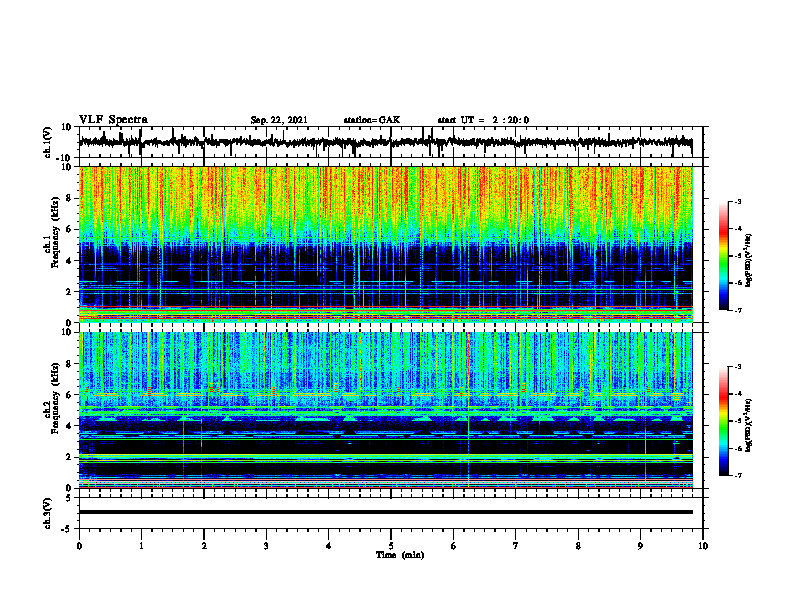792x612 pixels.
Task: Click the "Time (min)" x-axis label
Action: coord(400,555)
